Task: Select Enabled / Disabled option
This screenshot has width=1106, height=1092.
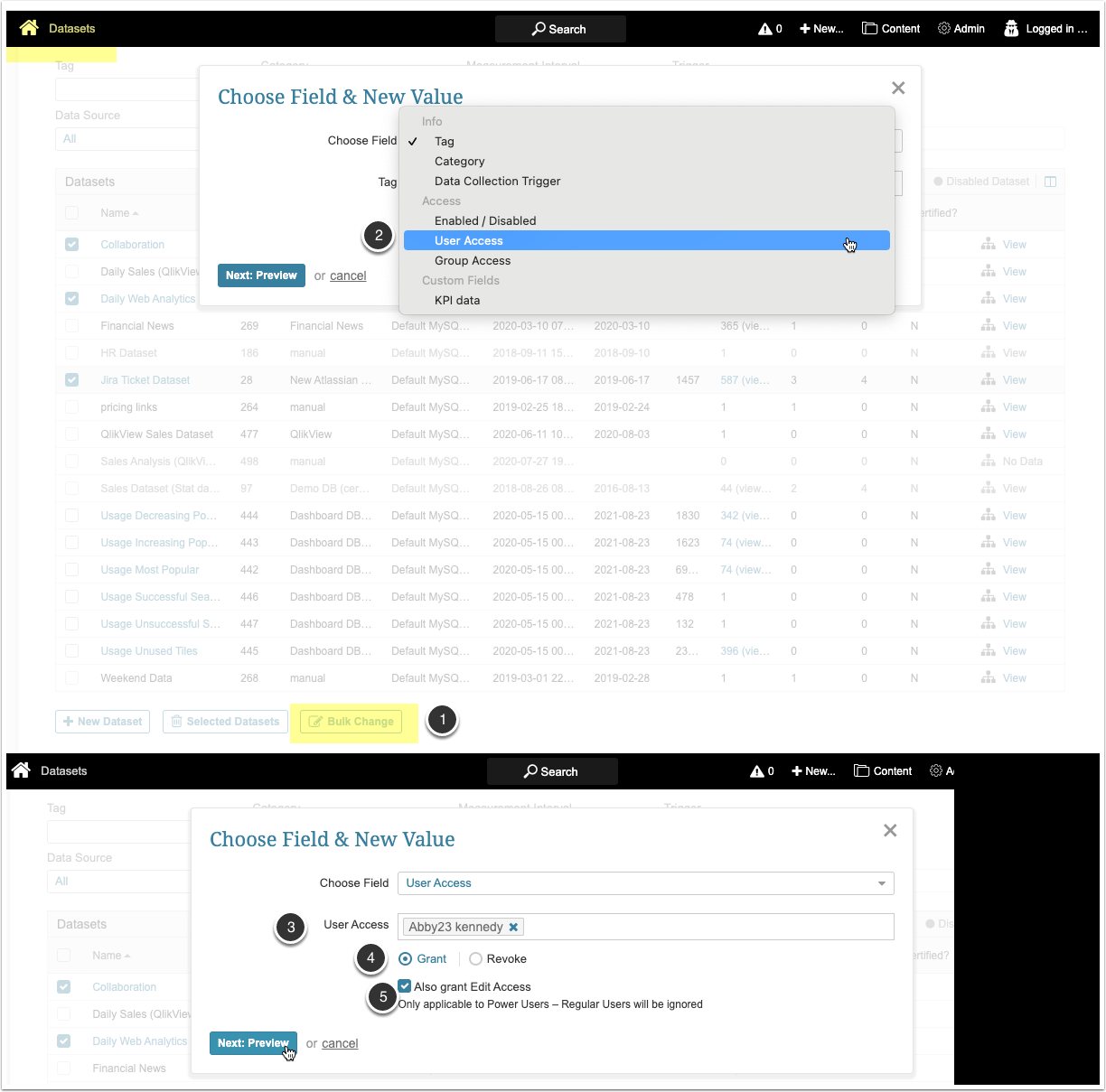Action: (647, 220)
